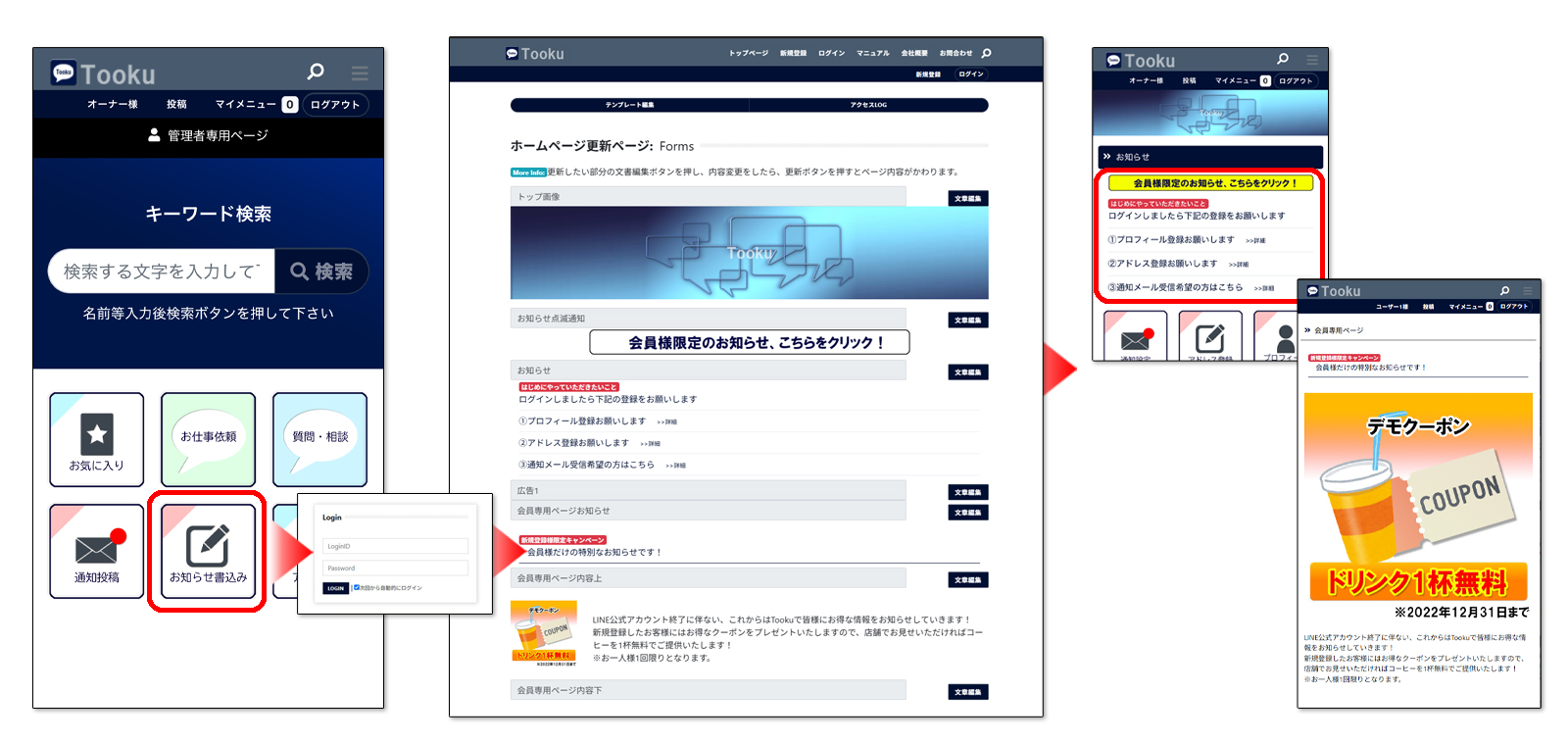Viewport: 1568px width, 742px height.
Task: Open マイメニュー in top-right mobile screen
Action: [1236, 81]
